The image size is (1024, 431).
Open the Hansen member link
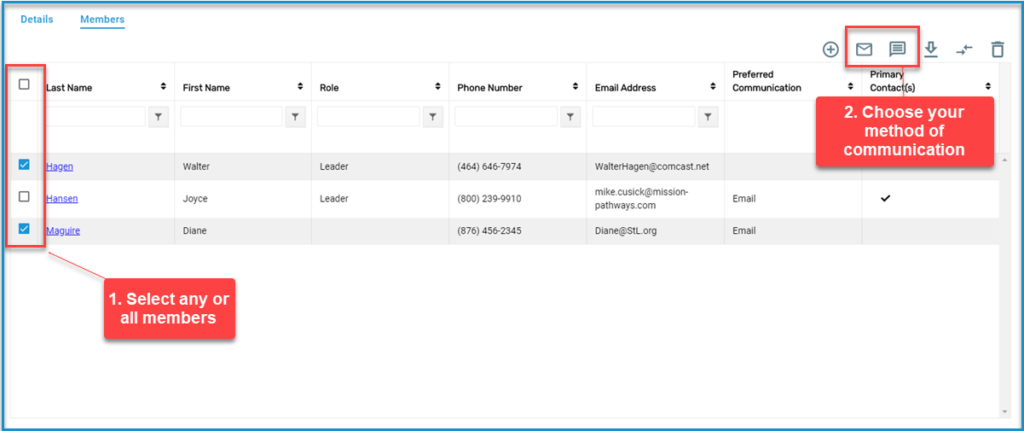62,198
